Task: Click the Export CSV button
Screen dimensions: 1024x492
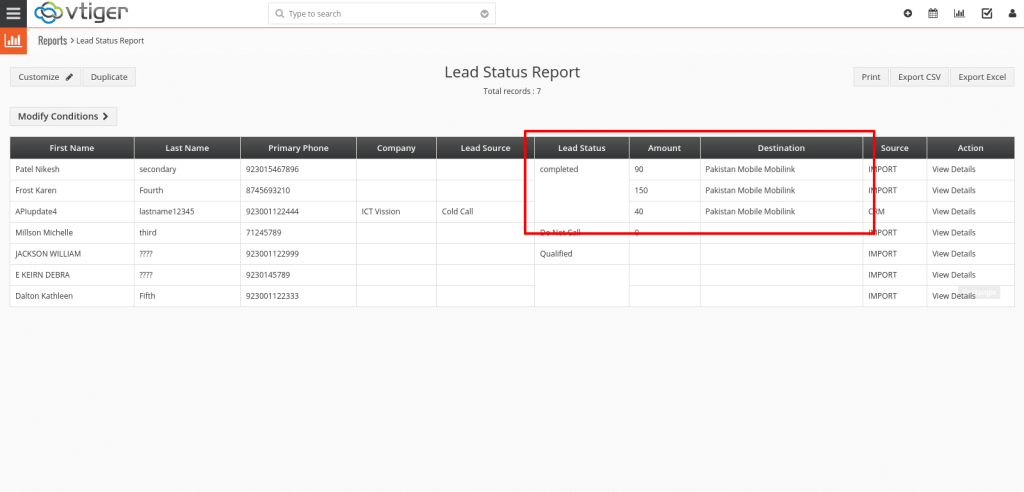Action: click(x=919, y=77)
